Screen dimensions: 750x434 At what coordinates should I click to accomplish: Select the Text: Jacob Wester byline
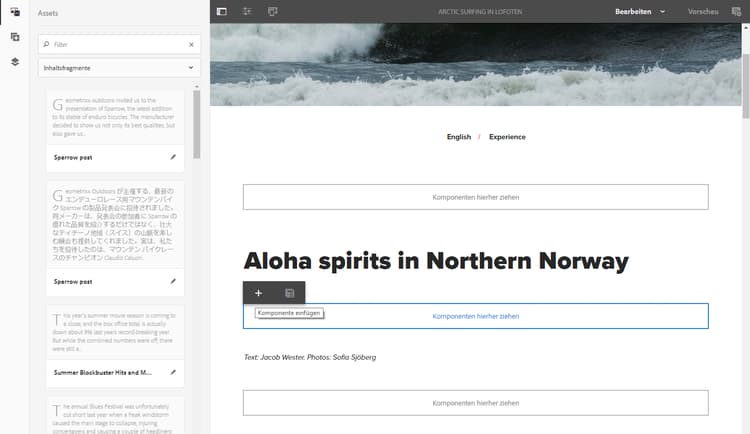click(310, 357)
